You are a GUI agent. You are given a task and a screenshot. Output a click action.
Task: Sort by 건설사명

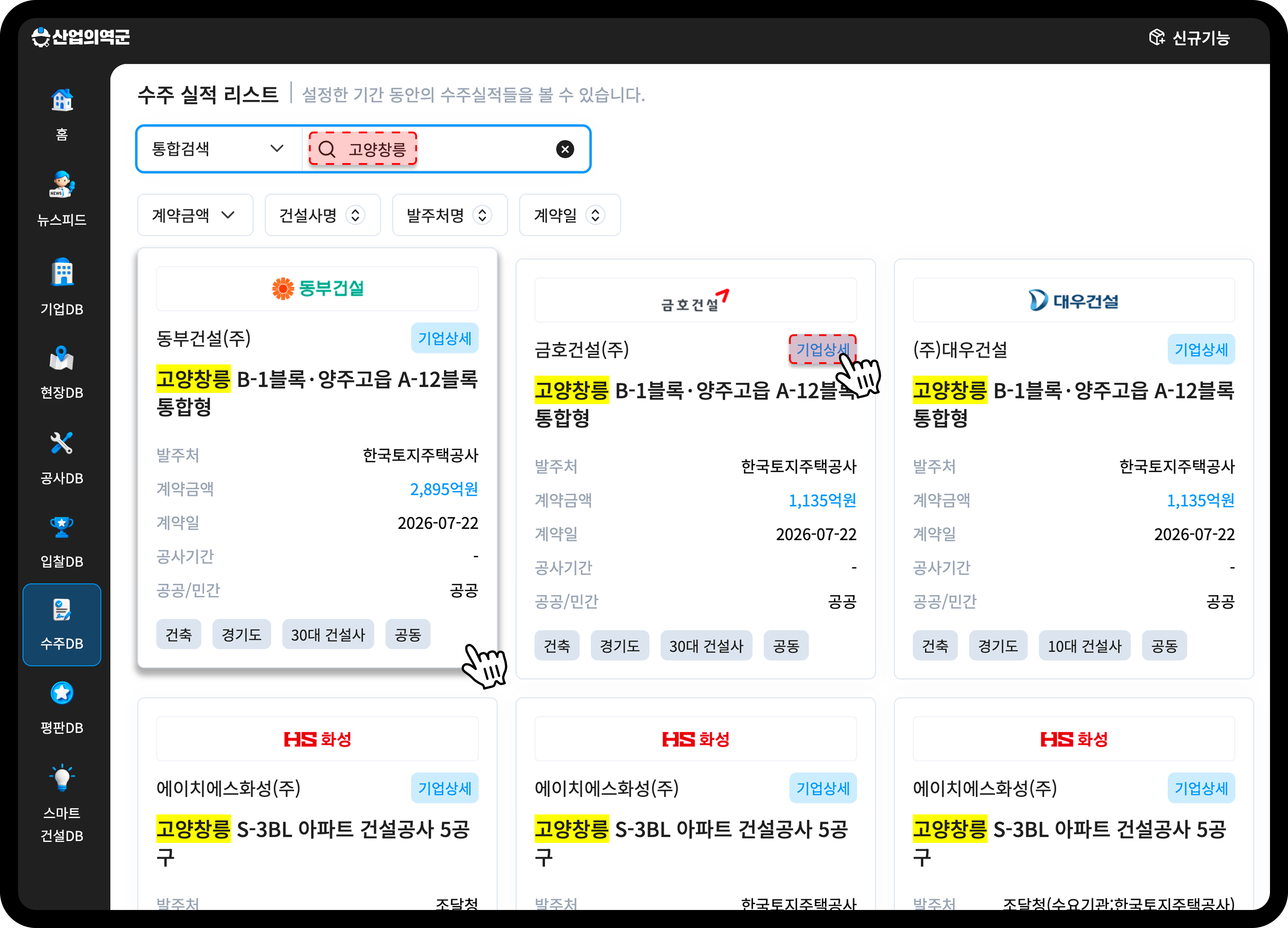pyautogui.click(x=322, y=215)
